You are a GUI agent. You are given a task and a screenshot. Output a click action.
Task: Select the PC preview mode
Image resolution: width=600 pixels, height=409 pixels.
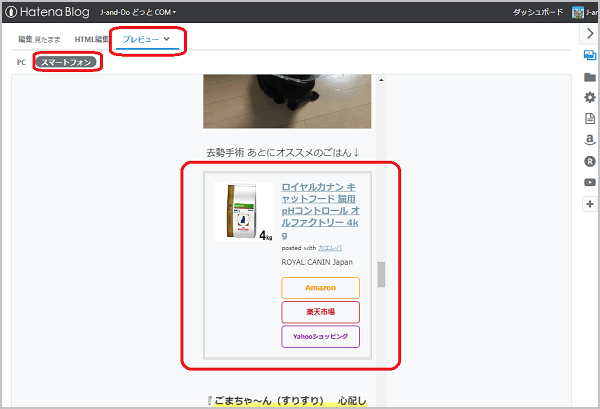[x=21, y=62]
